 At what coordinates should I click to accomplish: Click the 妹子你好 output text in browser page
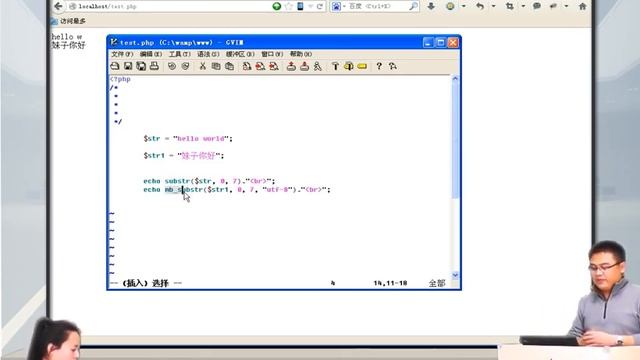(x=68, y=45)
